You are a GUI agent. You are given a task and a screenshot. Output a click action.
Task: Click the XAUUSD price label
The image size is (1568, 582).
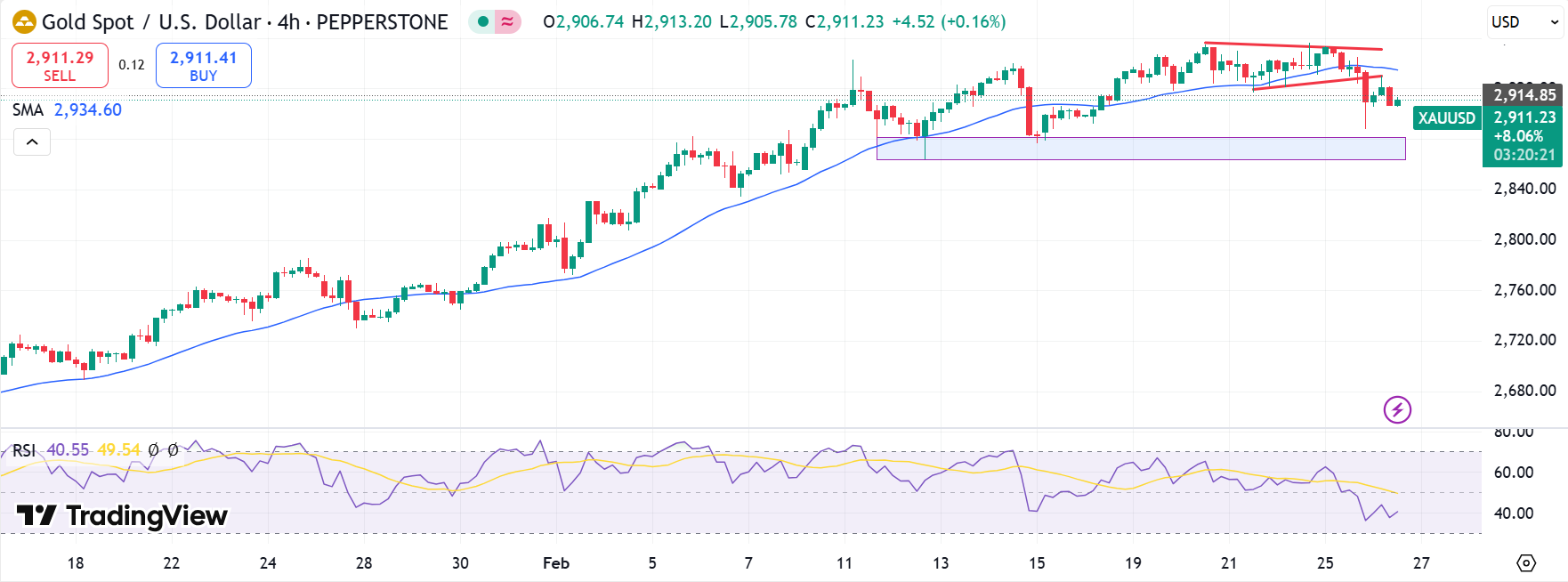click(x=1446, y=117)
